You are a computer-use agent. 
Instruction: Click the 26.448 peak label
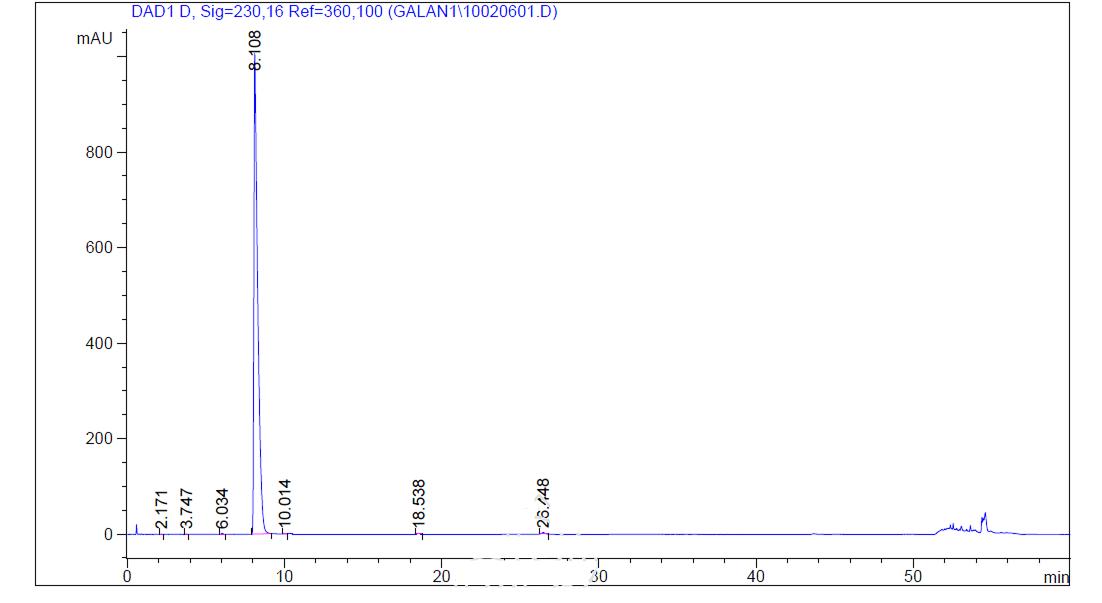tap(544, 503)
